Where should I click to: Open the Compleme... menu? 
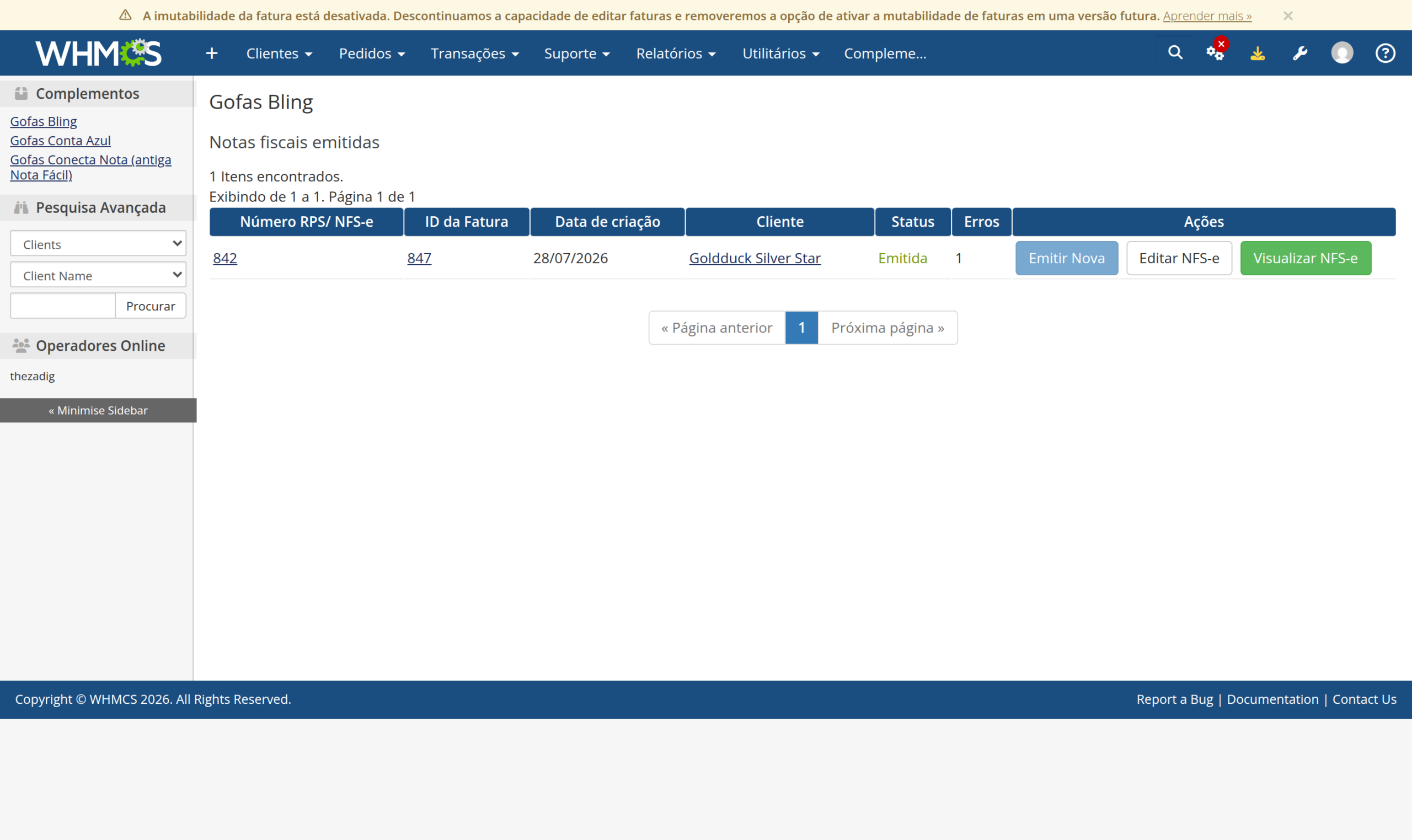[x=885, y=53]
